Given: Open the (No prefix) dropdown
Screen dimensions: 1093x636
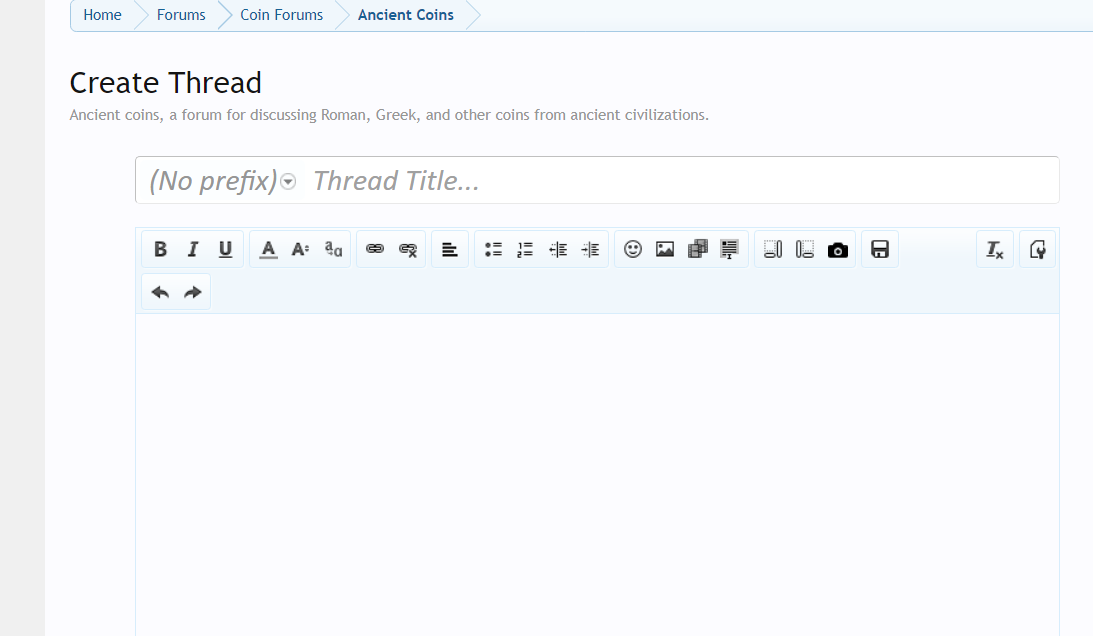Looking at the screenshot, I should tap(222, 181).
